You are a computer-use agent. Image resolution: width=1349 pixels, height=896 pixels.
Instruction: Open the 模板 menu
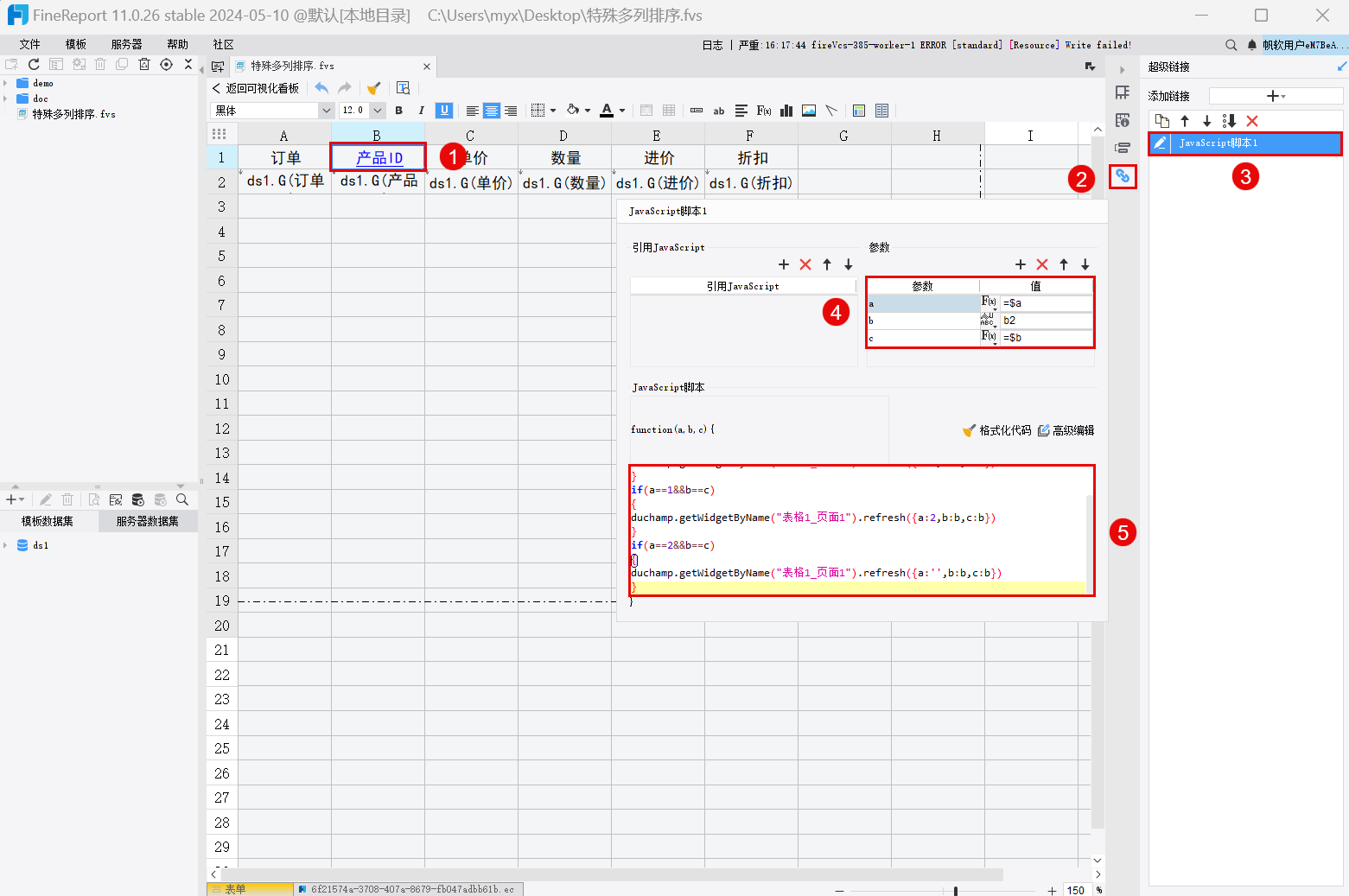(76, 45)
